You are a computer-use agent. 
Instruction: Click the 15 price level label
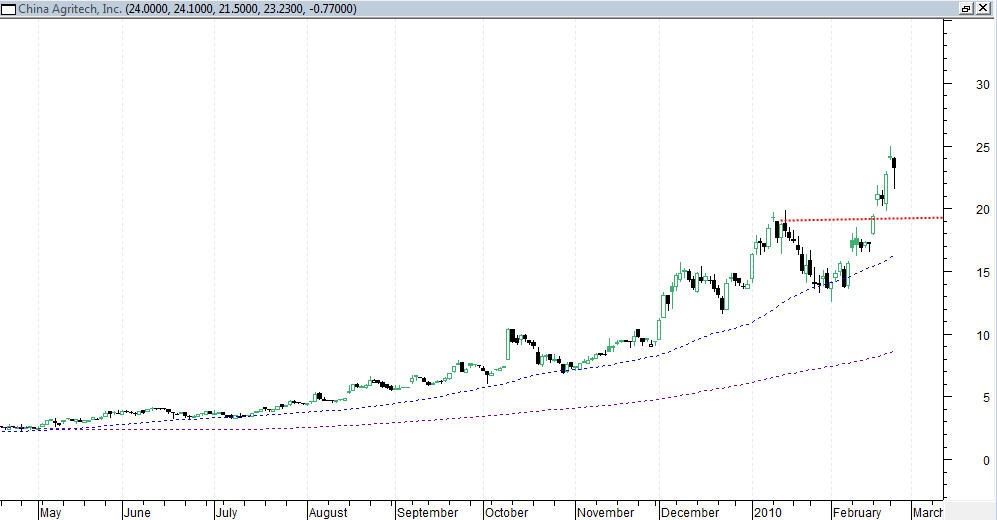point(983,273)
